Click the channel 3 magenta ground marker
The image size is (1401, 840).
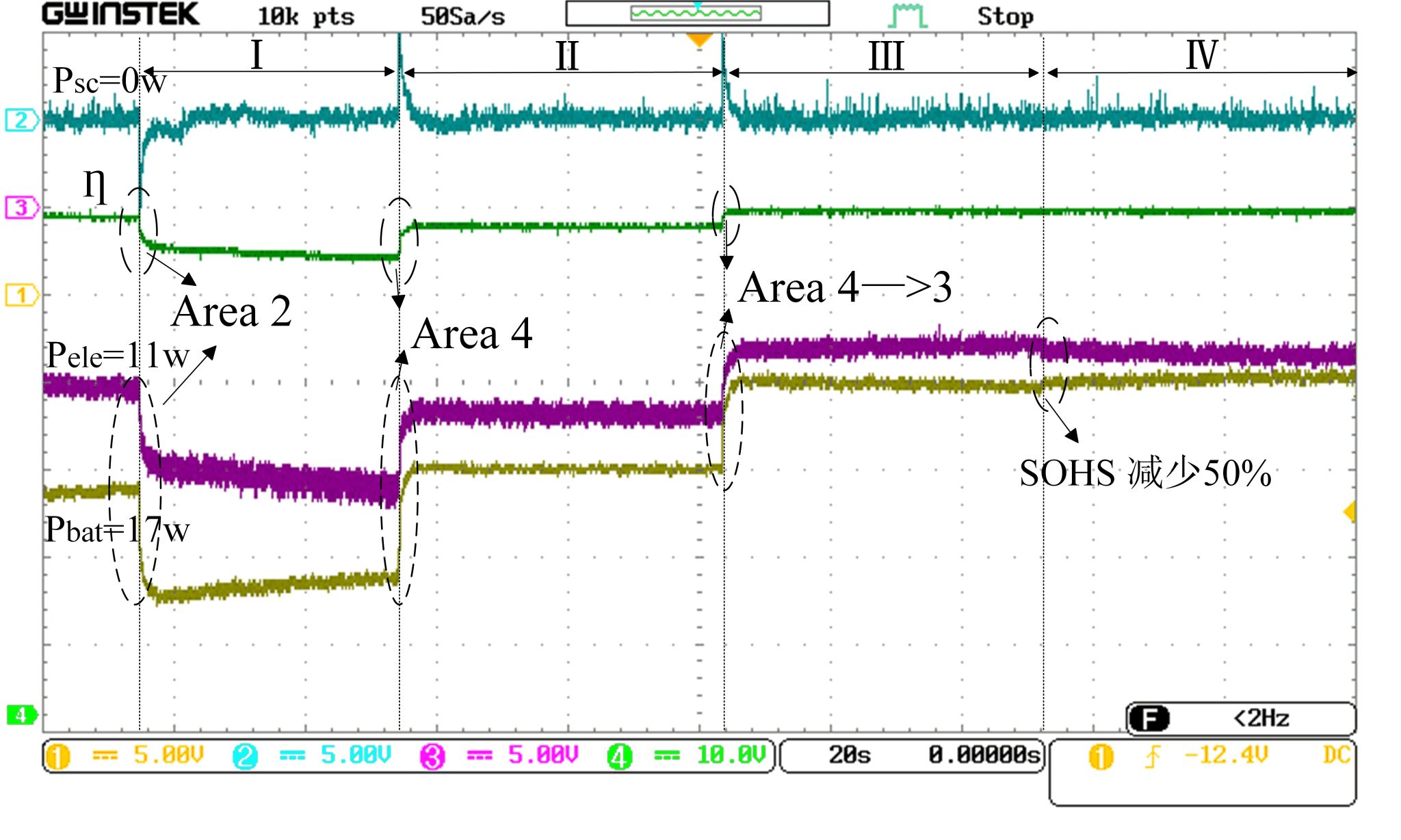pyautogui.click(x=21, y=207)
